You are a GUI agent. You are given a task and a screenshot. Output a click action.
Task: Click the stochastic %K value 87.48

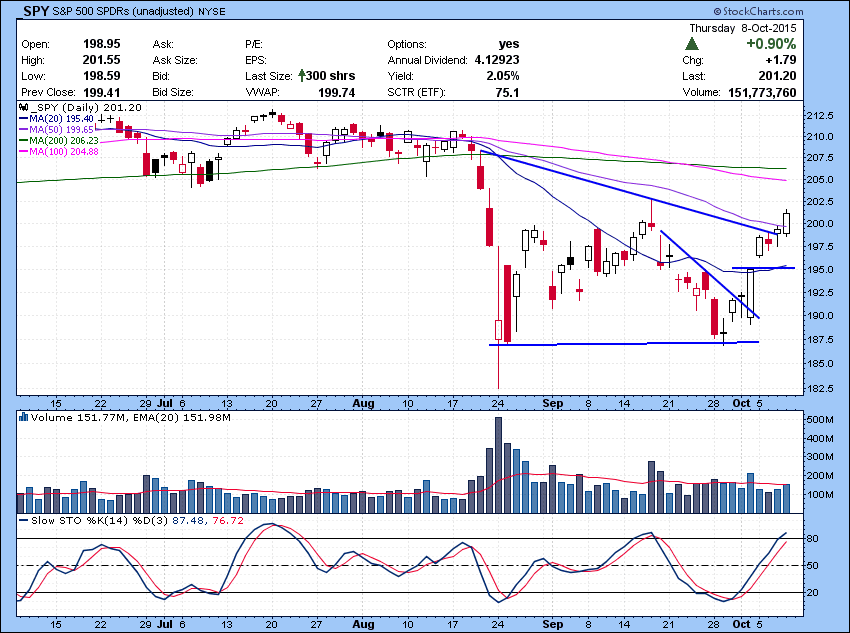coord(189,520)
